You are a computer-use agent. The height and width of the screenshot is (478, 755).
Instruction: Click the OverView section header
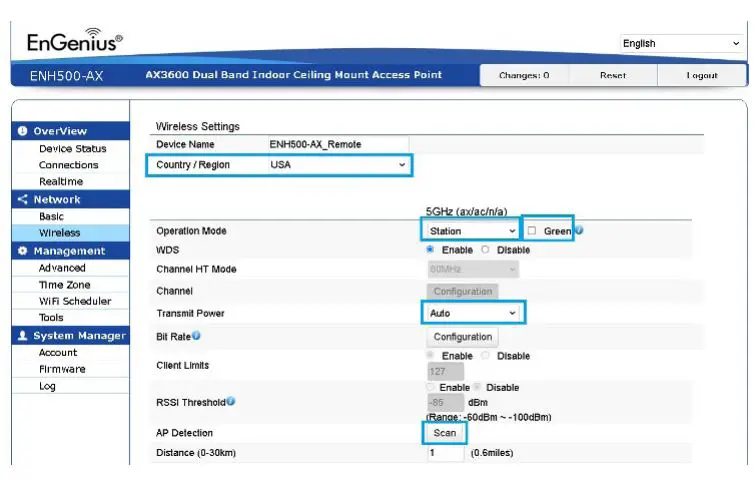click(x=71, y=131)
